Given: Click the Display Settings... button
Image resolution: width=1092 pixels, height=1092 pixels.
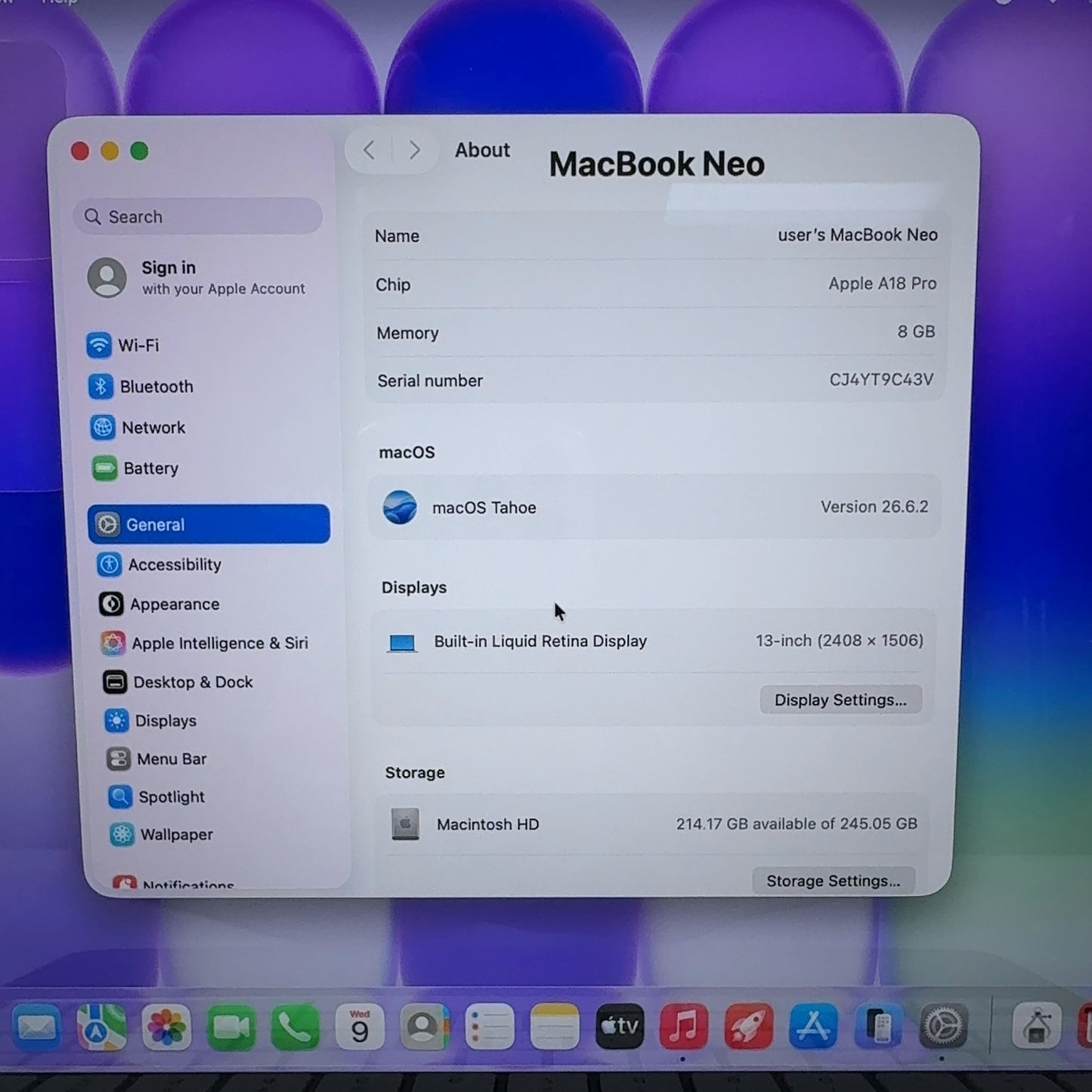Looking at the screenshot, I should [840, 700].
